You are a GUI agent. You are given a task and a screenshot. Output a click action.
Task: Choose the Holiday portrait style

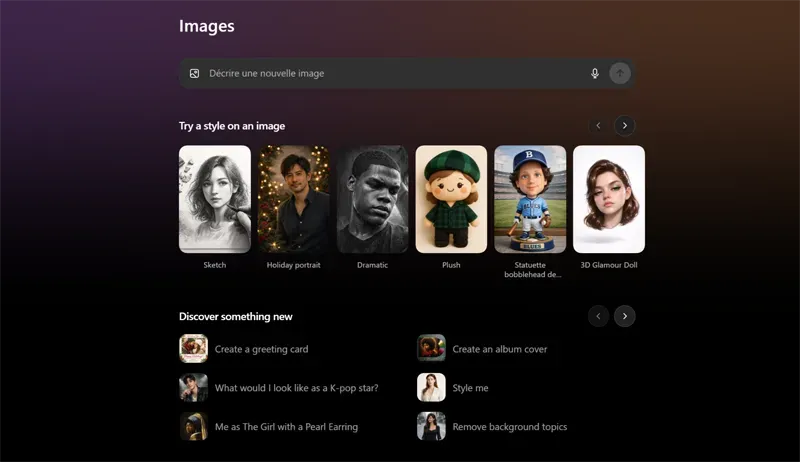[294, 199]
